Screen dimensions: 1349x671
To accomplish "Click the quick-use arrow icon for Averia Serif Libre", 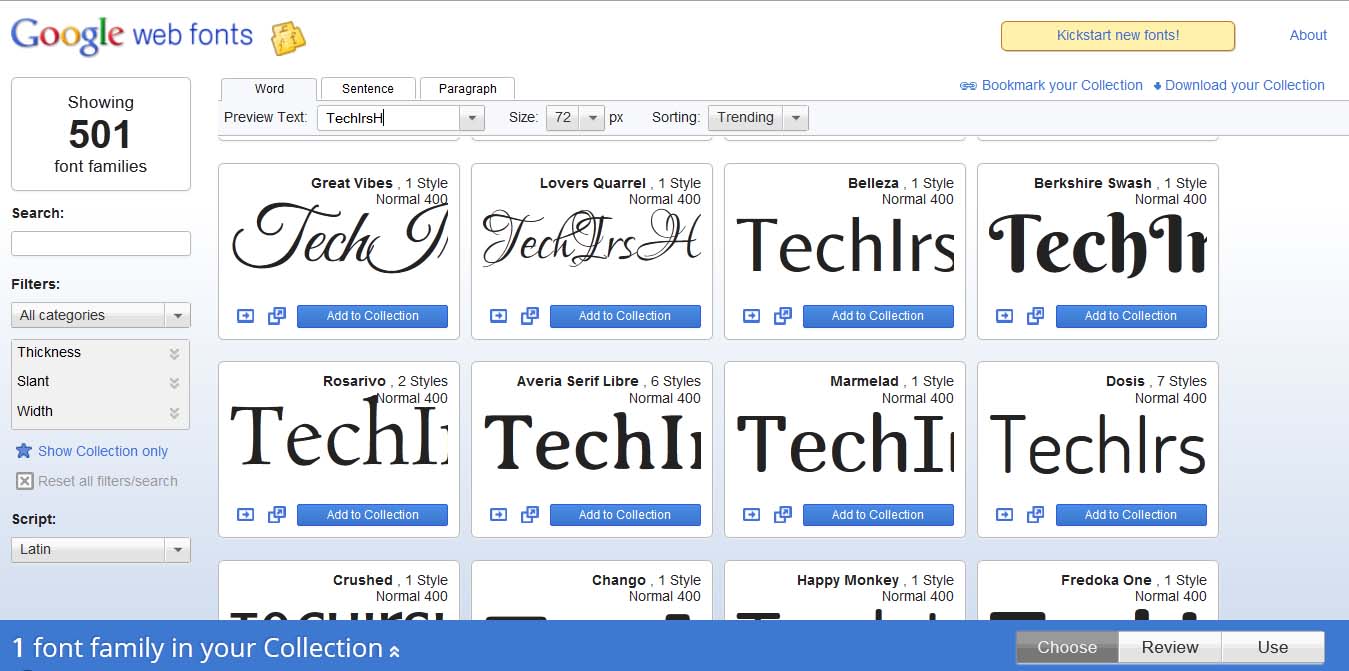I will pos(498,514).
